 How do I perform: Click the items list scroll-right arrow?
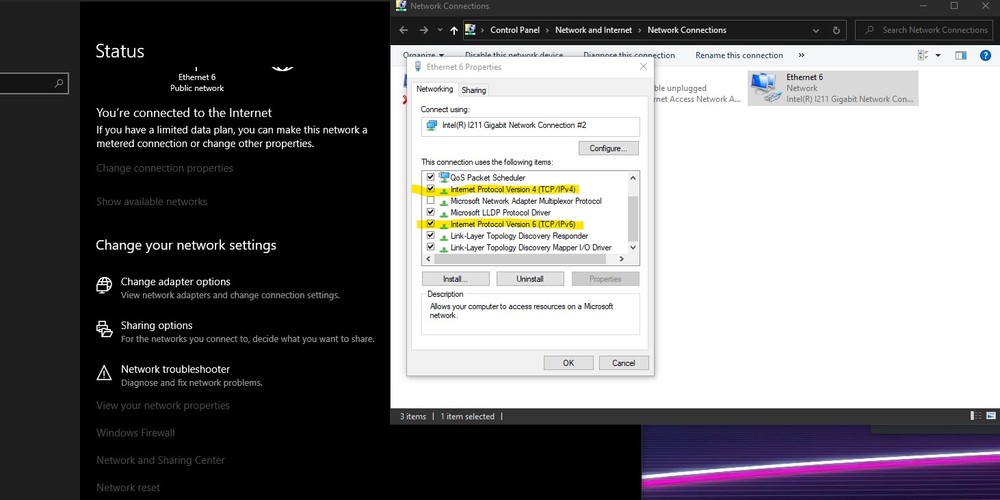point(622,259)
